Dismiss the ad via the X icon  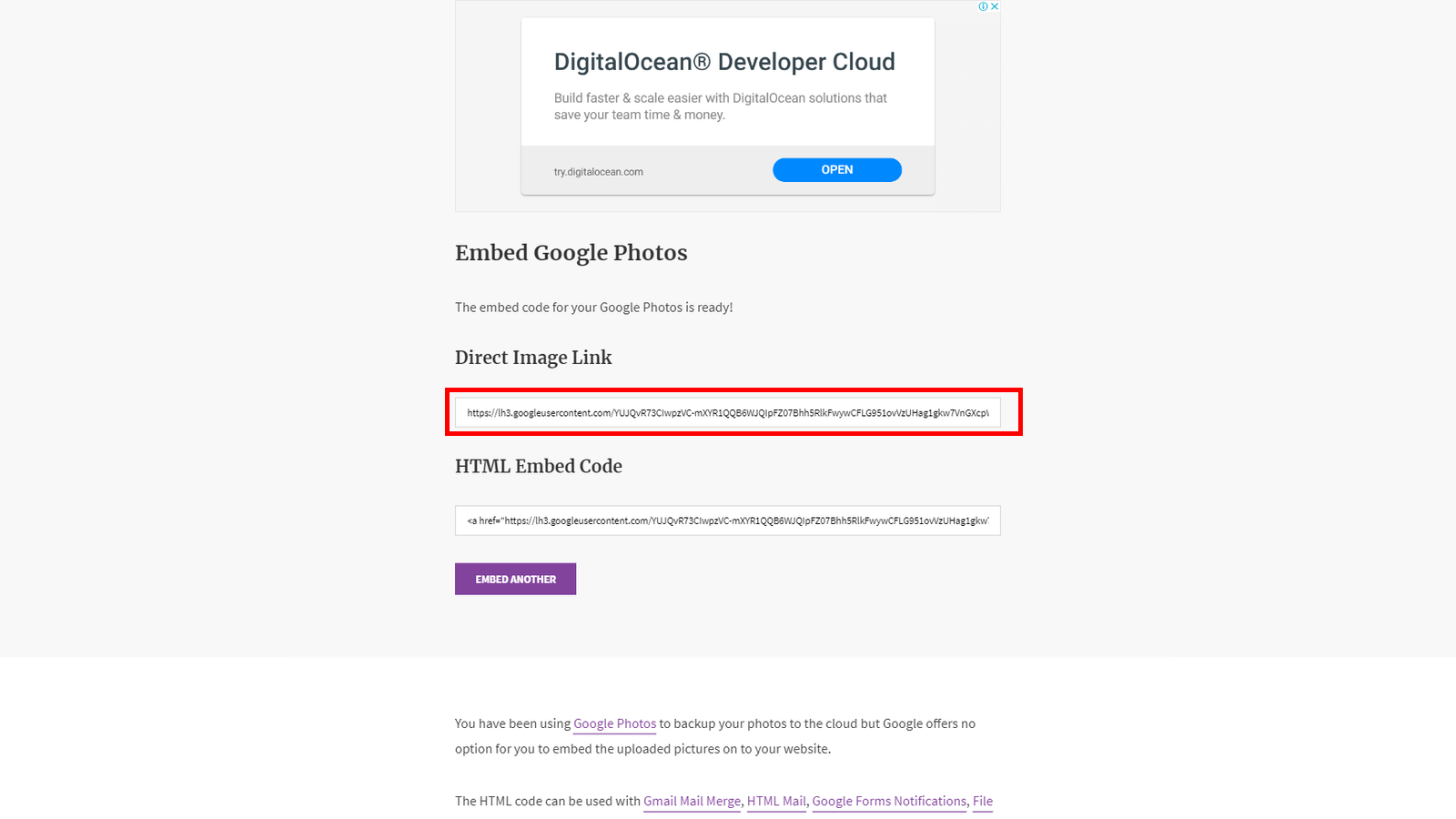[995, 6]
